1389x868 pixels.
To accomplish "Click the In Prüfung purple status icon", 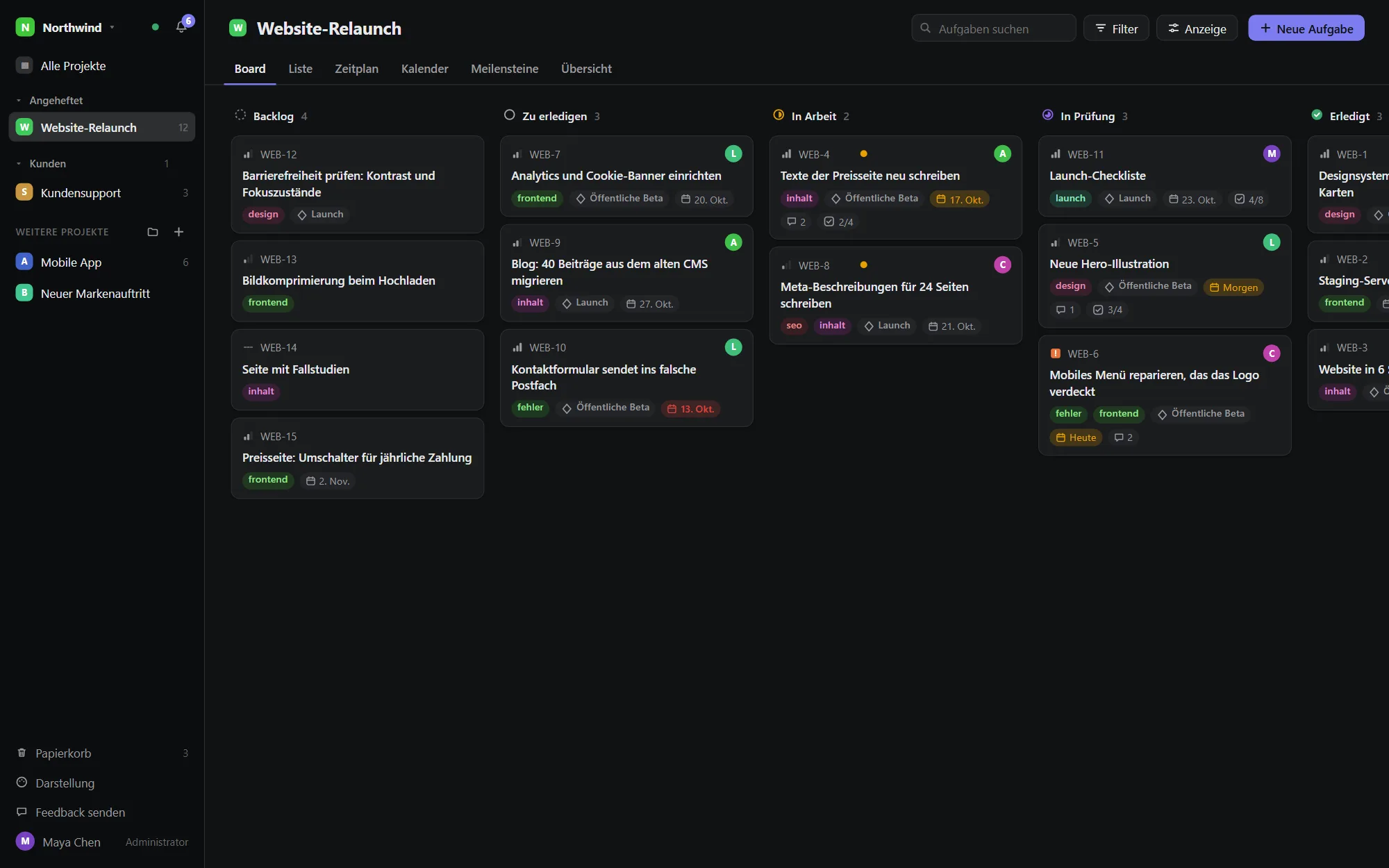I will 1047,115.
